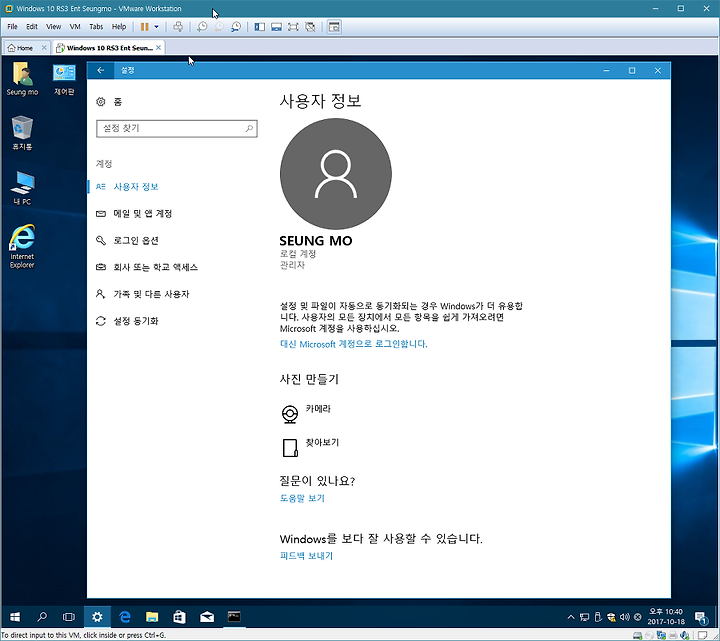
Task: Click the taskbar search magnifier
Action: (x=42, y=617)
